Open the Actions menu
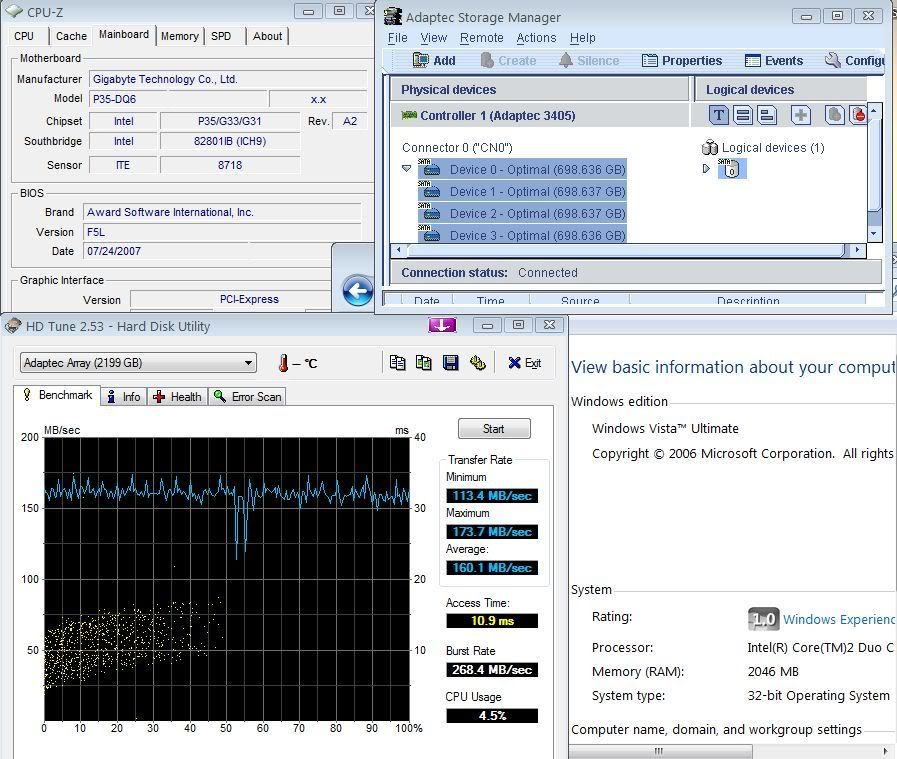The image size is (897, 759). 536,38
